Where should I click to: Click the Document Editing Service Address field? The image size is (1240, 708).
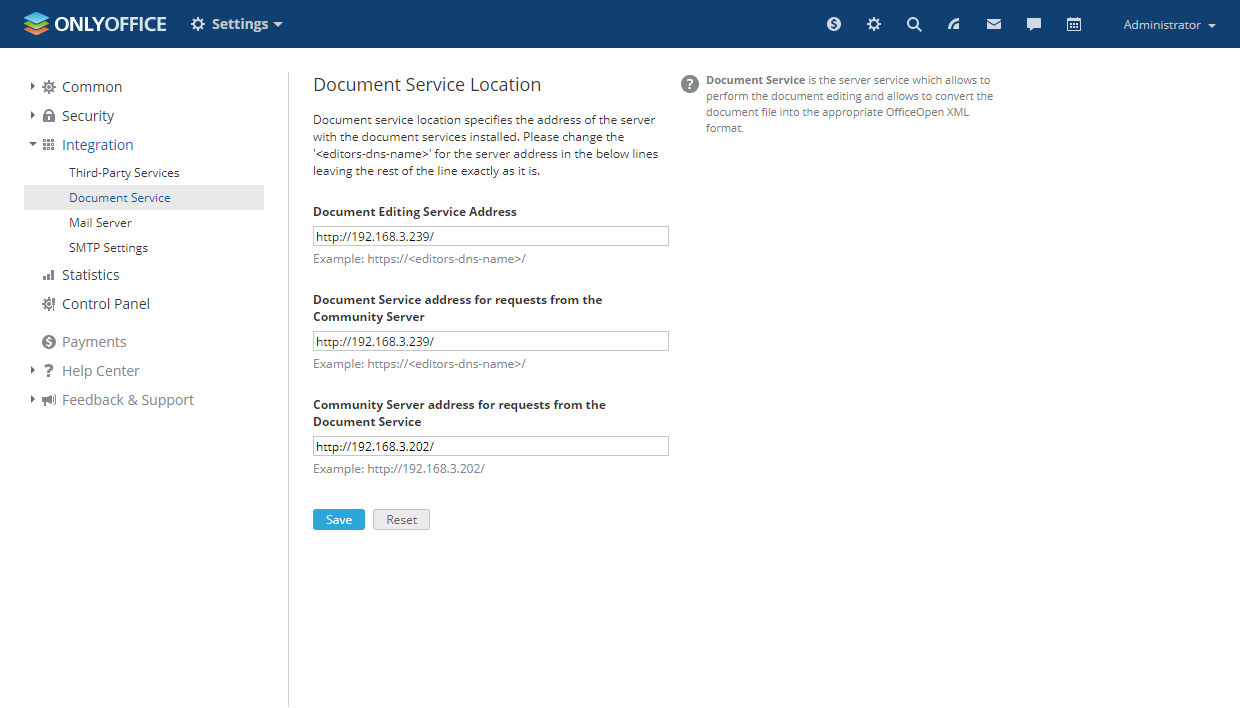(490, 236)
